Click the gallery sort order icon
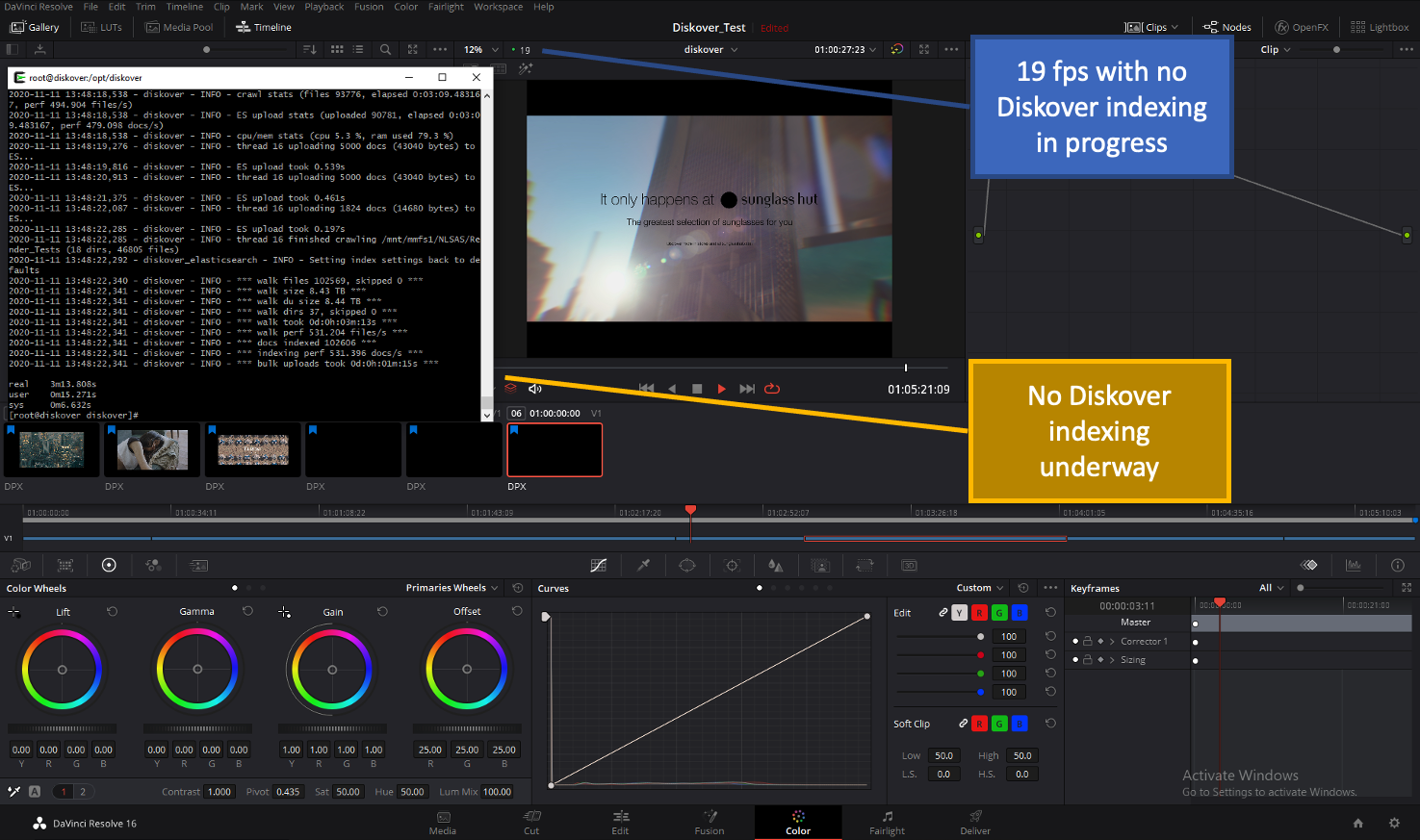 [310, 49]
